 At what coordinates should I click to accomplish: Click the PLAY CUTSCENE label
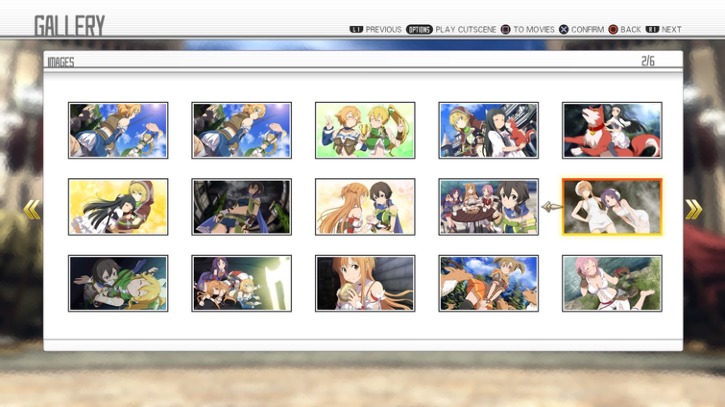click(x=466, y=30)
